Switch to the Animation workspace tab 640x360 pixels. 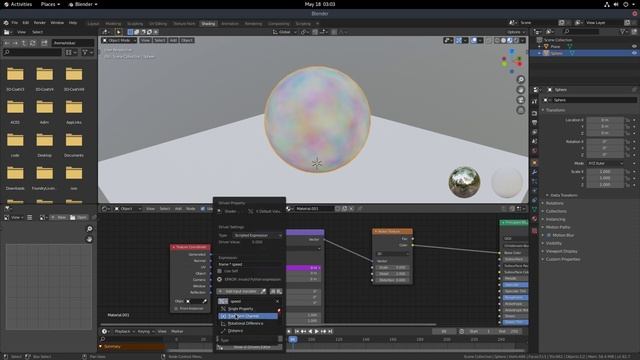coord(230,24)
